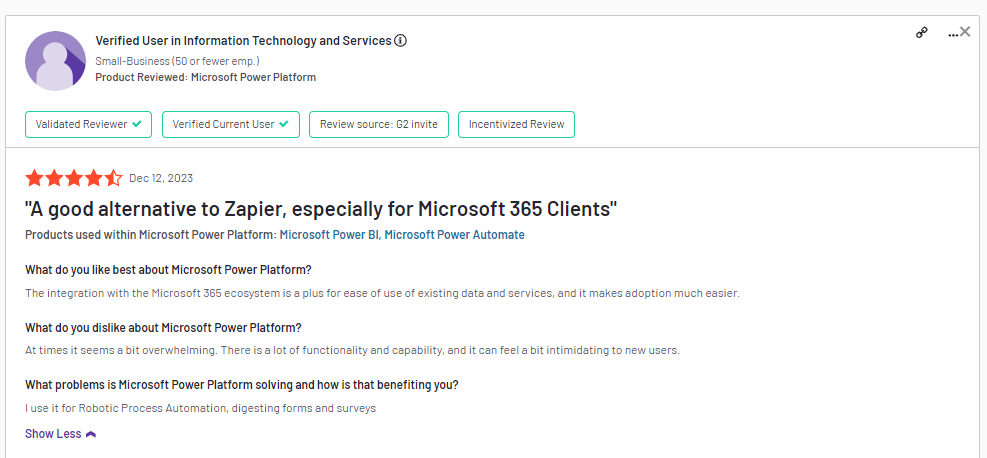987x458 pixels.
Task: Copy review link via chain icon
Action: (922, 33)
